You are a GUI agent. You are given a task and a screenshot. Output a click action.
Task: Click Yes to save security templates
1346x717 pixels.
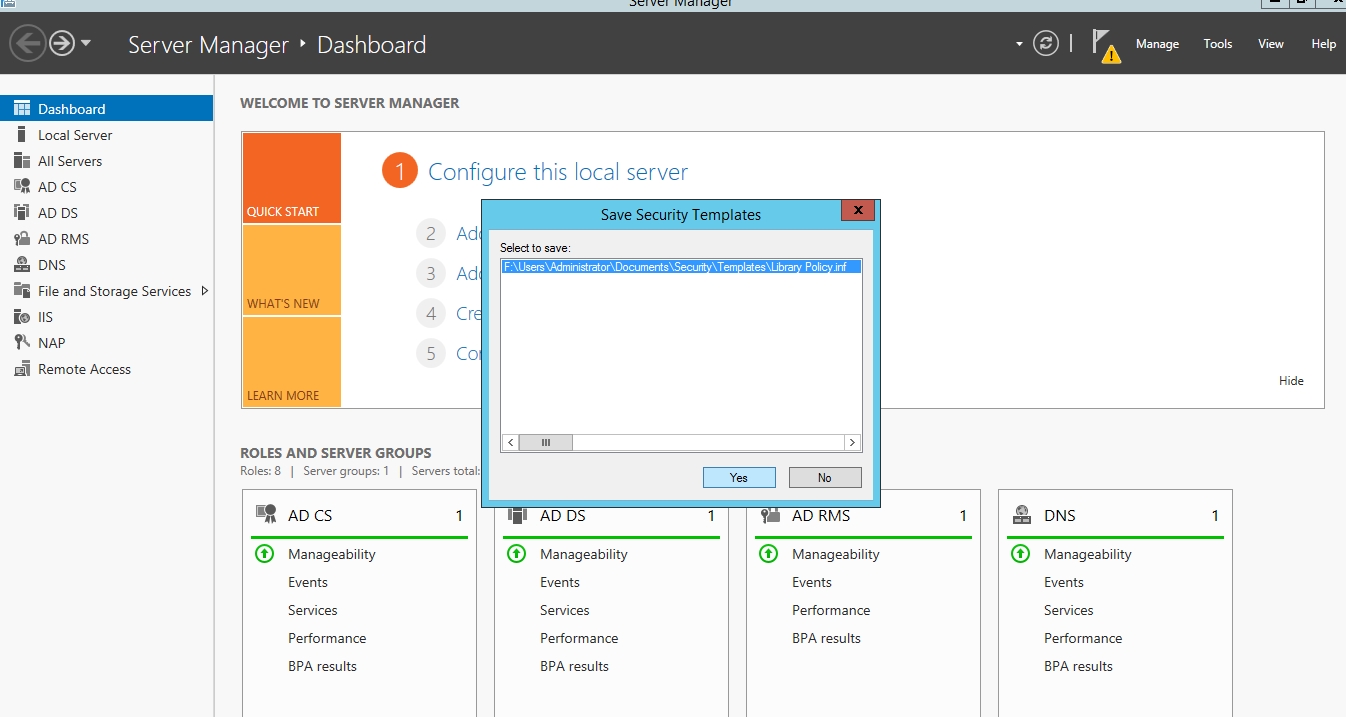[x=739, y=478]
